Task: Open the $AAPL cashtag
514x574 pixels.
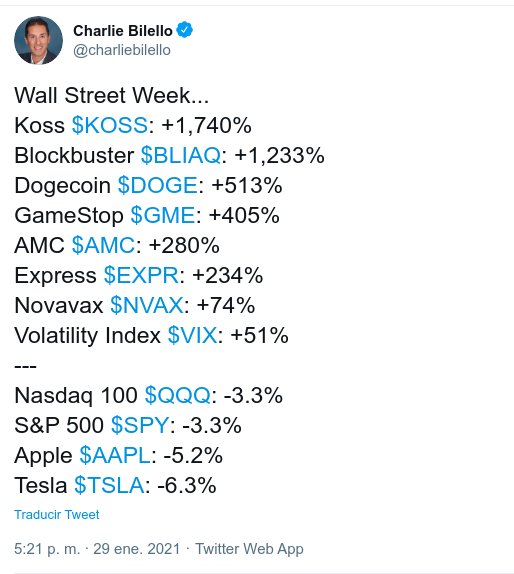Action: click(x=115, y=455)
